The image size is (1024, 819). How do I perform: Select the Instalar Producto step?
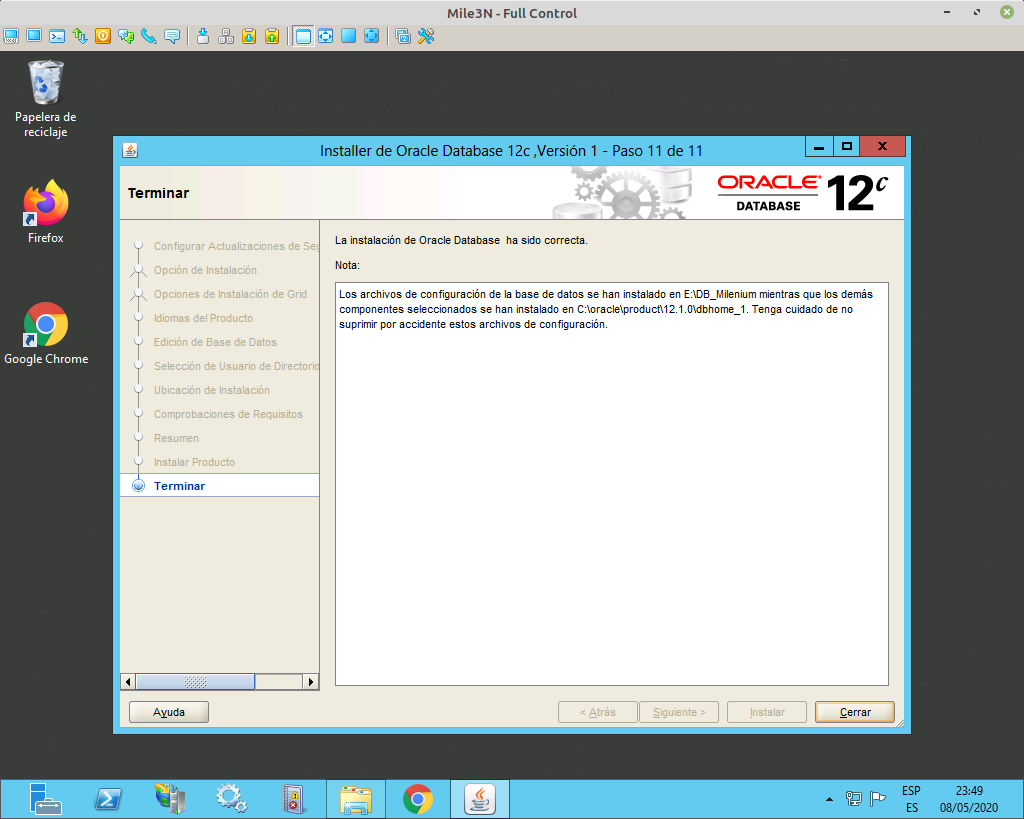tap(196, 462)
